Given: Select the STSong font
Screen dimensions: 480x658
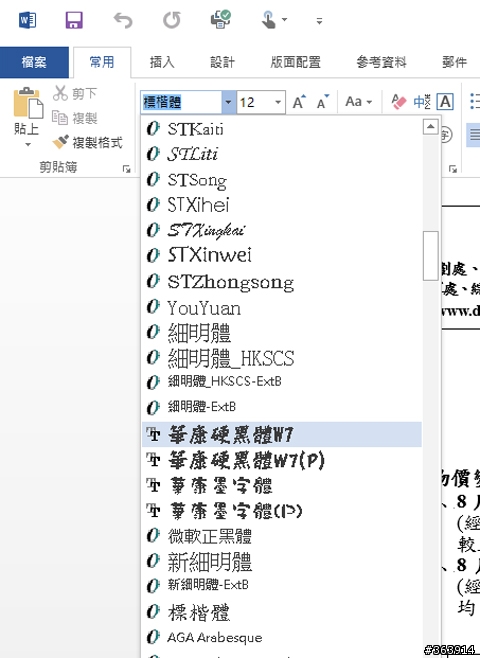Looking at the screenshot, I should click(282, 180).
